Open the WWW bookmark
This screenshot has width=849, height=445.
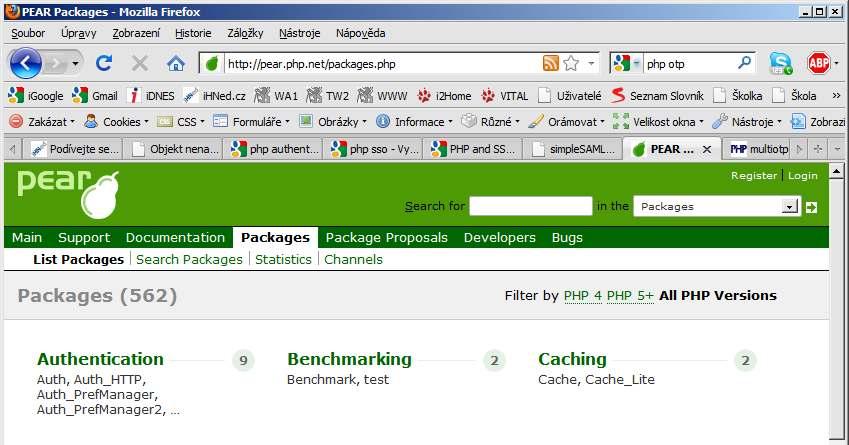click(x=382, y=96)
